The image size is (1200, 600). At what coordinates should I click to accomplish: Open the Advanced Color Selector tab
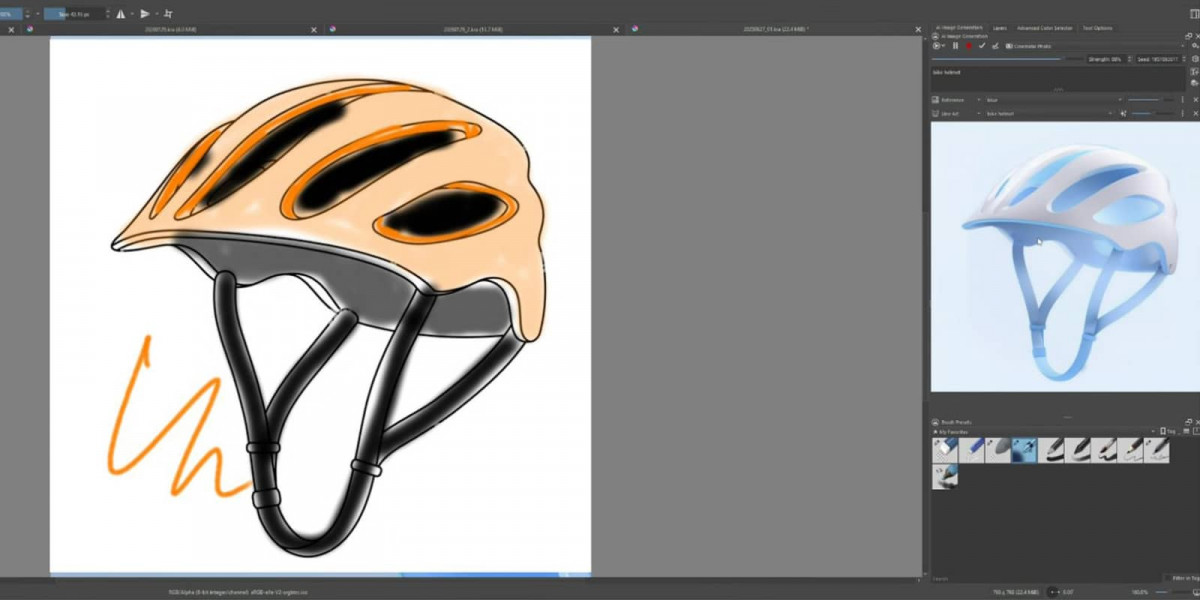coord(1045,28)
